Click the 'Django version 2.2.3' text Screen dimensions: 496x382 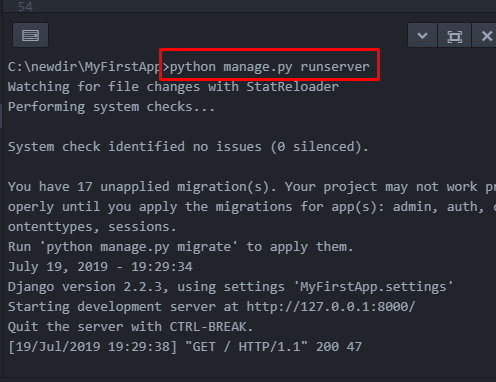click(x=85, y=287)
